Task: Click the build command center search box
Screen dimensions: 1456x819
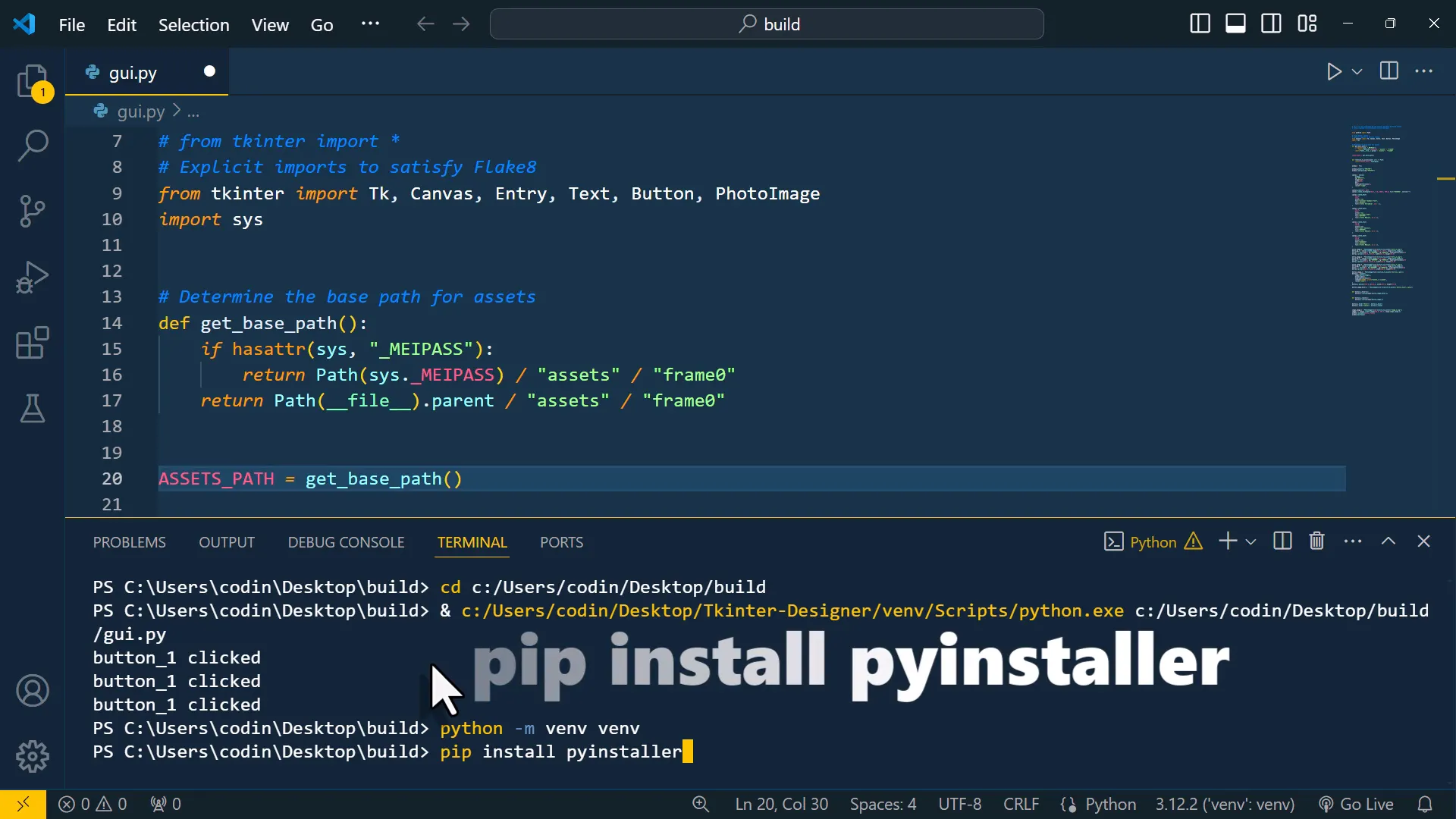Action: (x=766, y=24)
